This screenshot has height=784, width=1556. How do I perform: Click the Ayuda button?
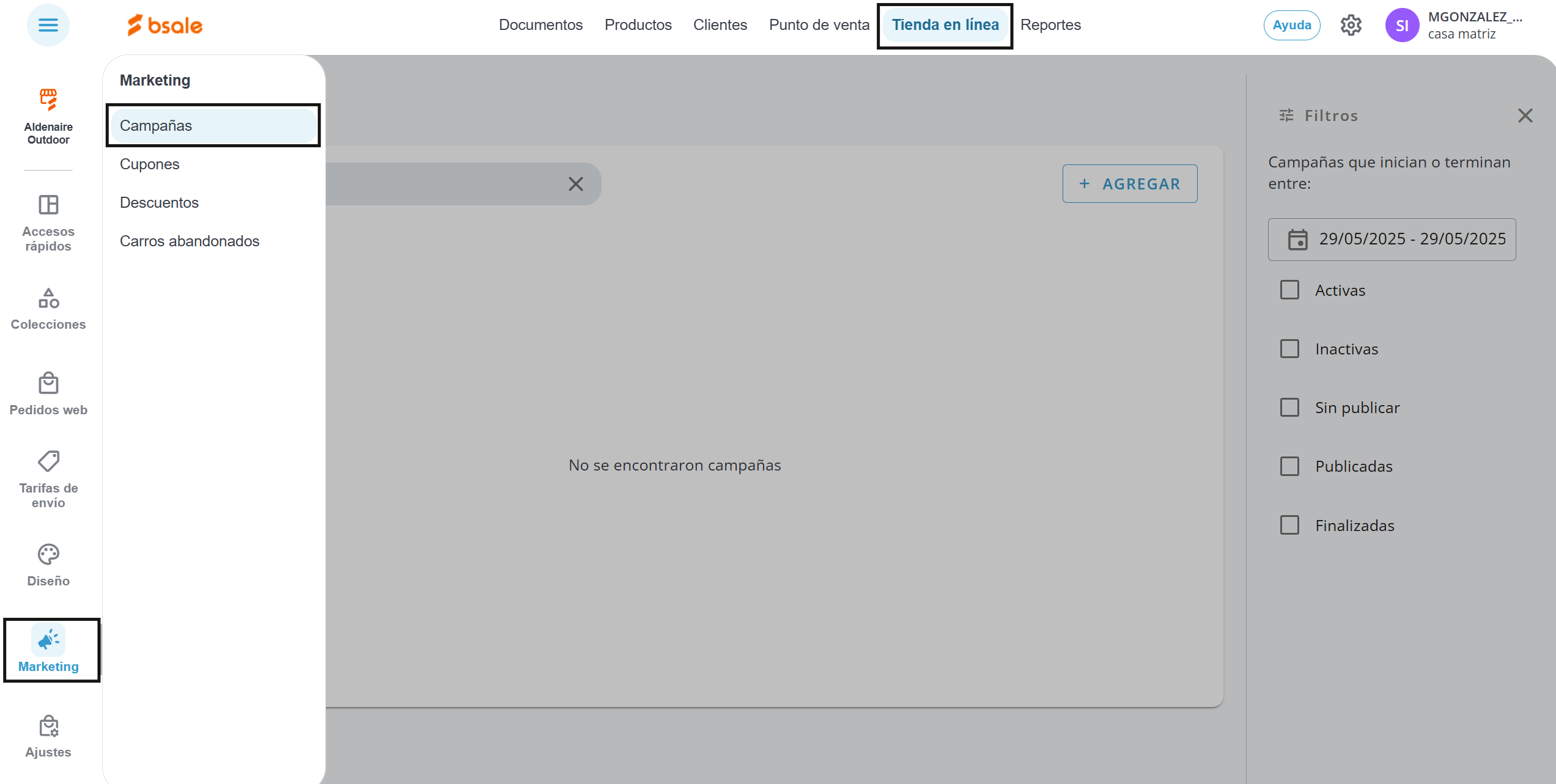1291,25
